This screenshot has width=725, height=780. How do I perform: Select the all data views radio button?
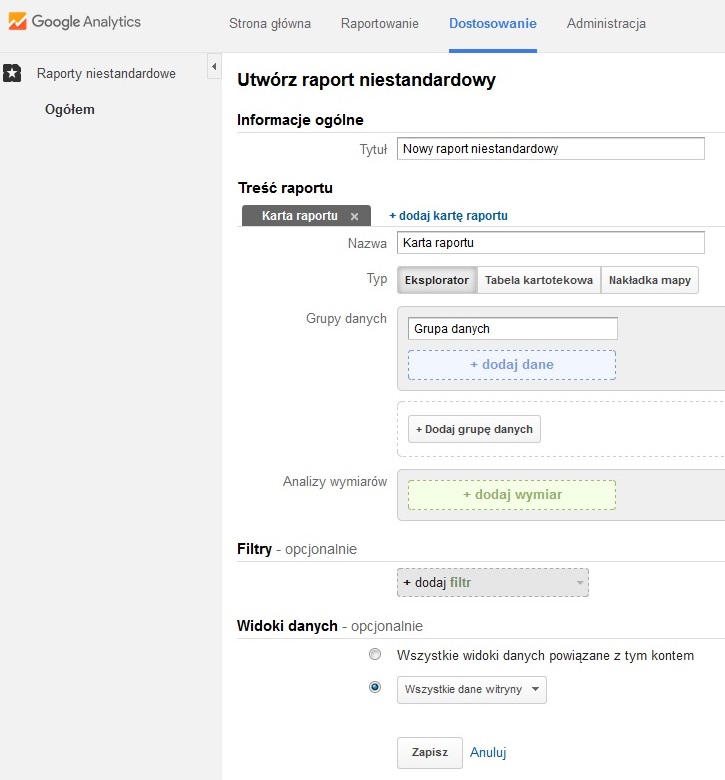(375, 654)
